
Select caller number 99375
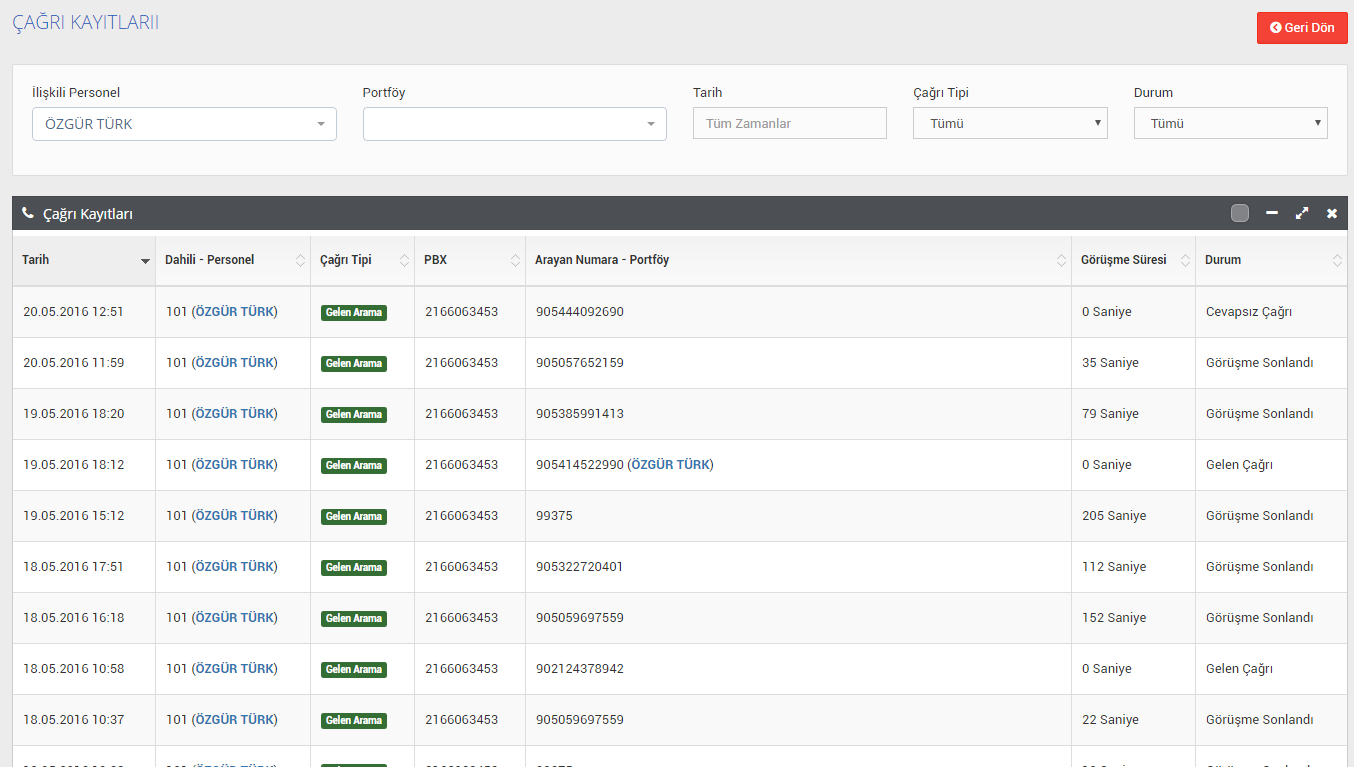tap(554, 516)
